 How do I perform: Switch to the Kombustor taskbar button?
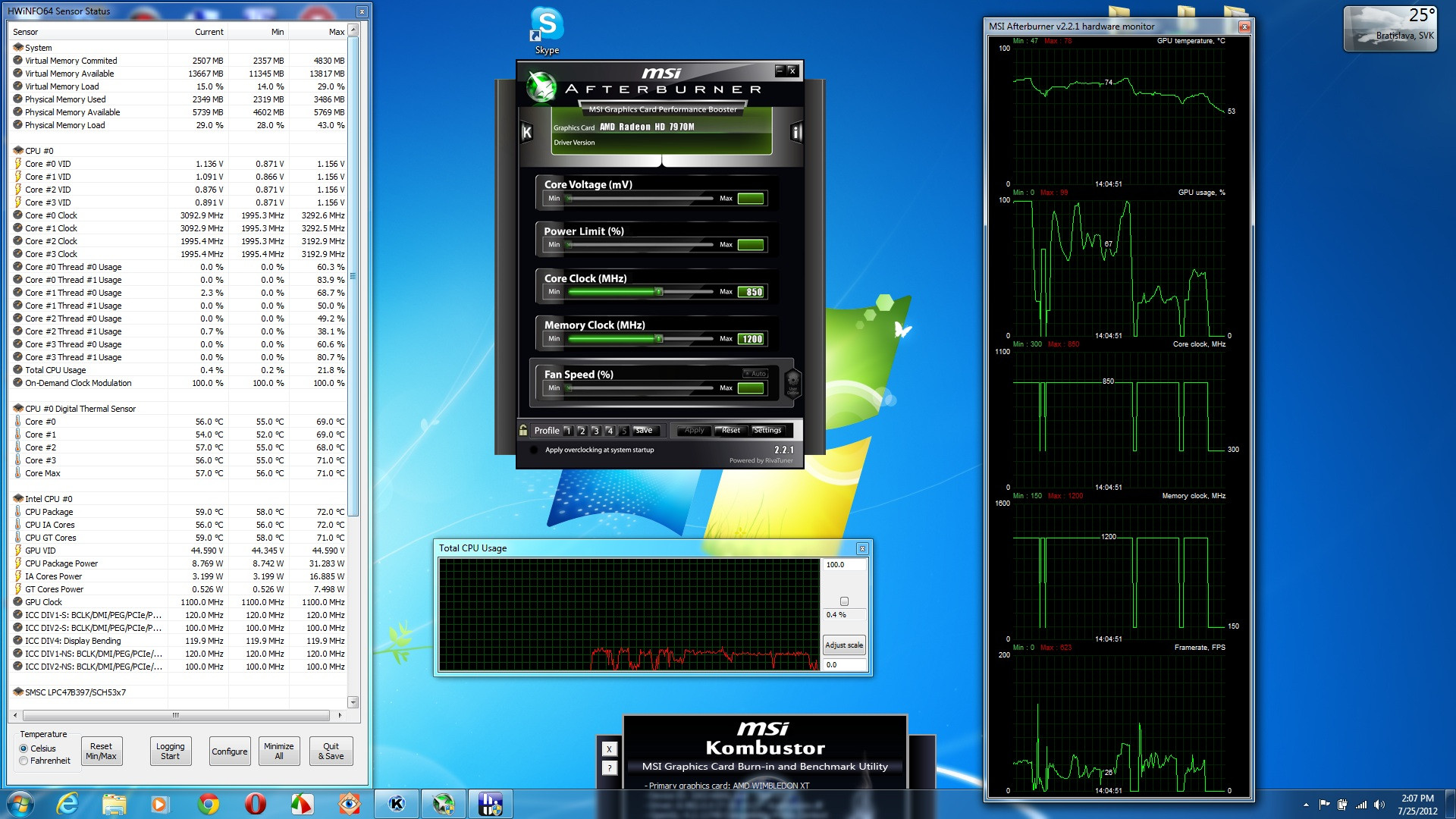[397, 804]
